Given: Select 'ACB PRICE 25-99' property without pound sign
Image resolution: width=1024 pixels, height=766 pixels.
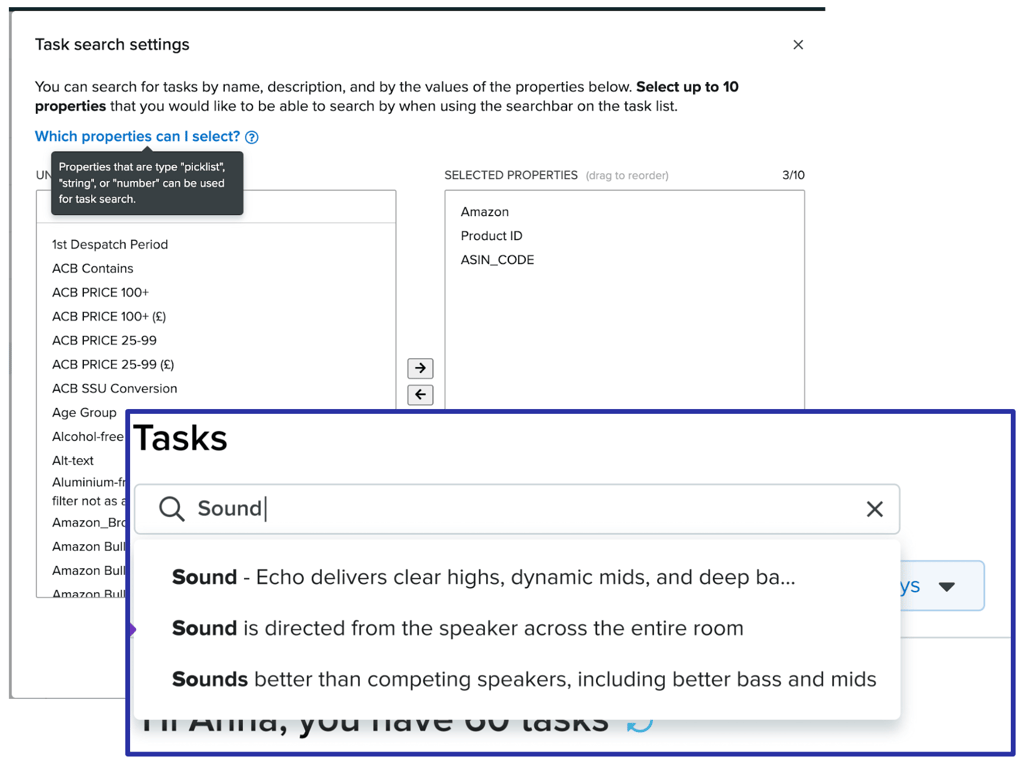Looking at the screenshot, I should [104, 340].
